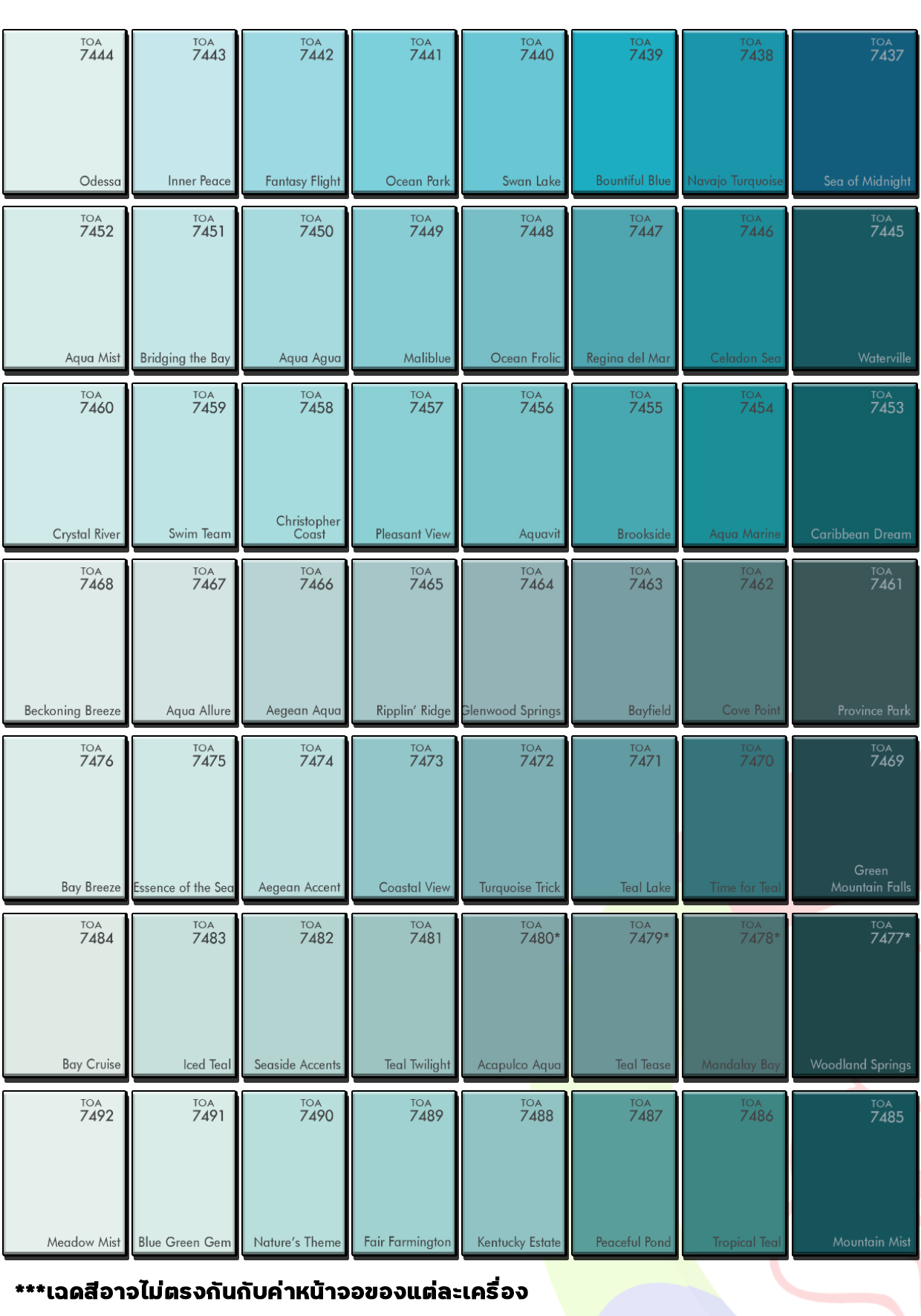921x1316 pixels.
Task: Select the Fair Farmington 7489 swatch
Action: point(404,1174)
